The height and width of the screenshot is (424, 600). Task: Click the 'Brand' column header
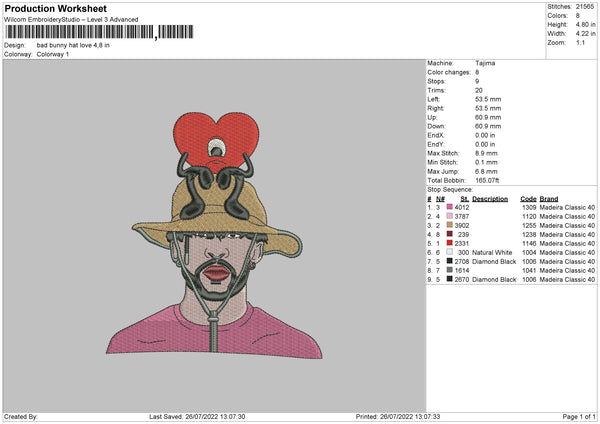pyautogui.click(x=549, y=199)
